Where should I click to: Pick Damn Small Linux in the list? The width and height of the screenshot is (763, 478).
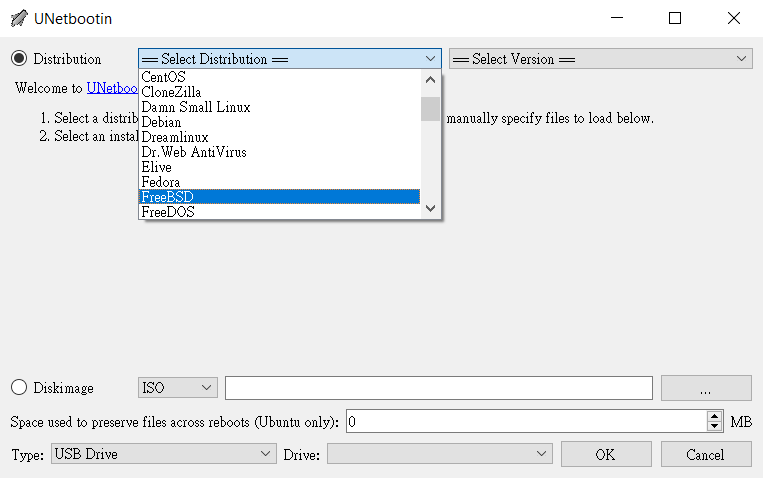pos(279,107)
